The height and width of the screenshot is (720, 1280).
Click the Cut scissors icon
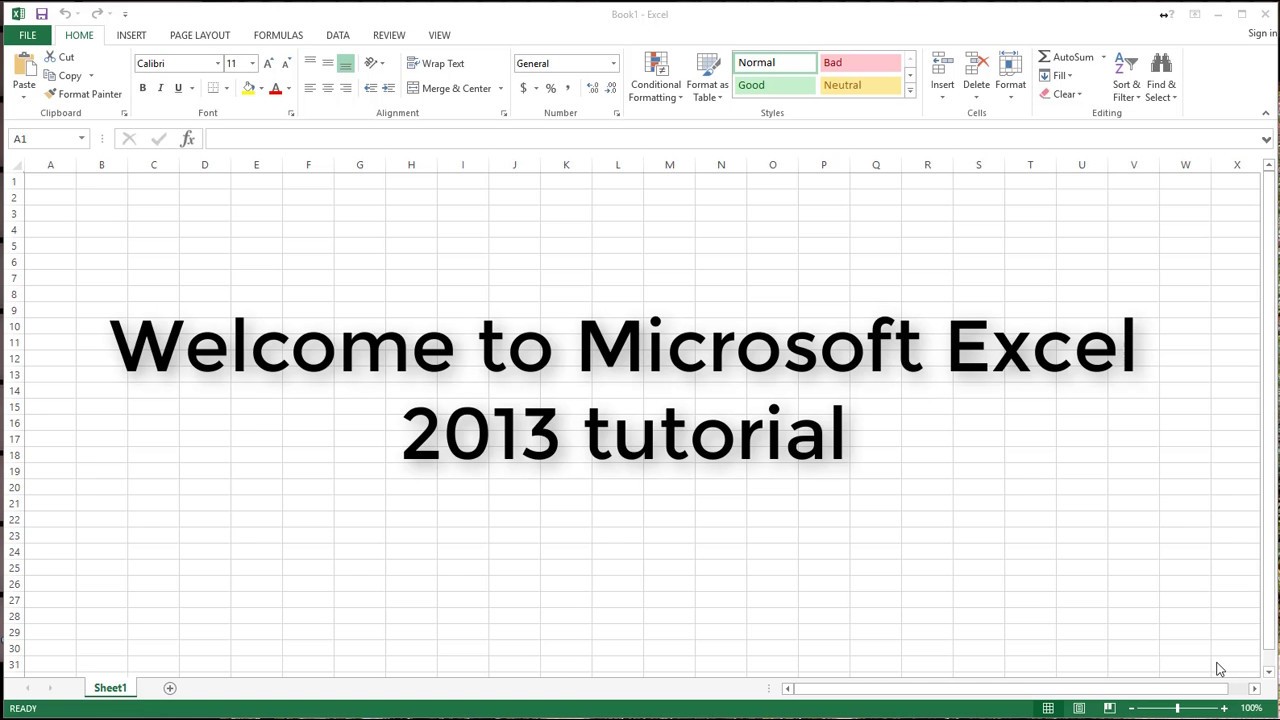click(x=50, y=57)
